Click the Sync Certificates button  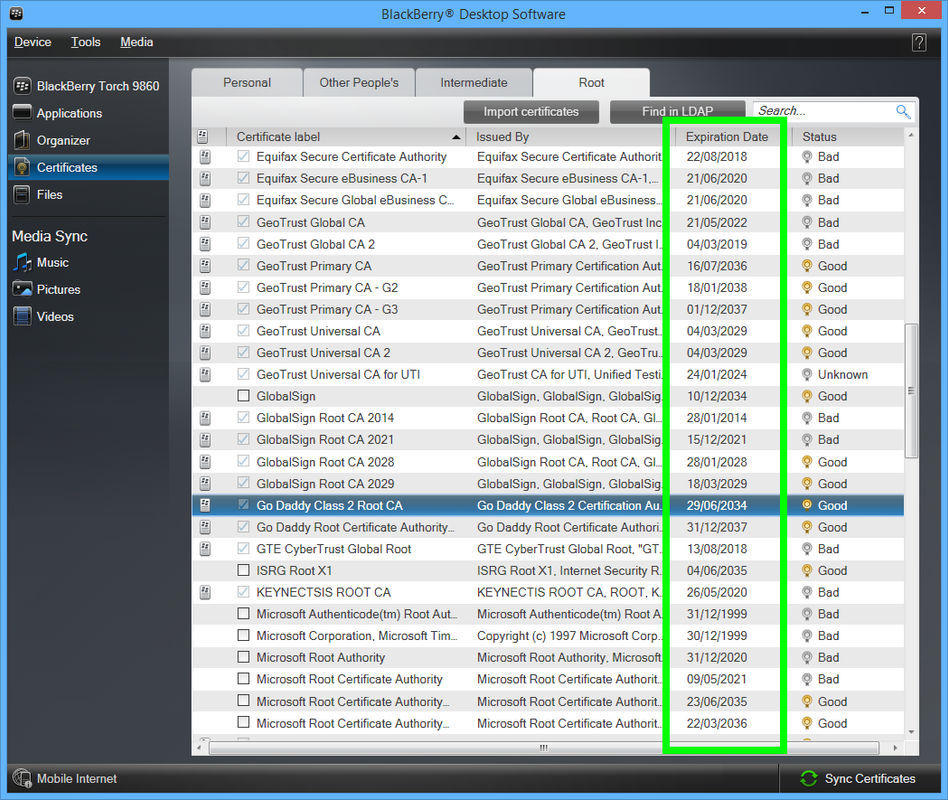pyautogui.click(x=858, y=778)
